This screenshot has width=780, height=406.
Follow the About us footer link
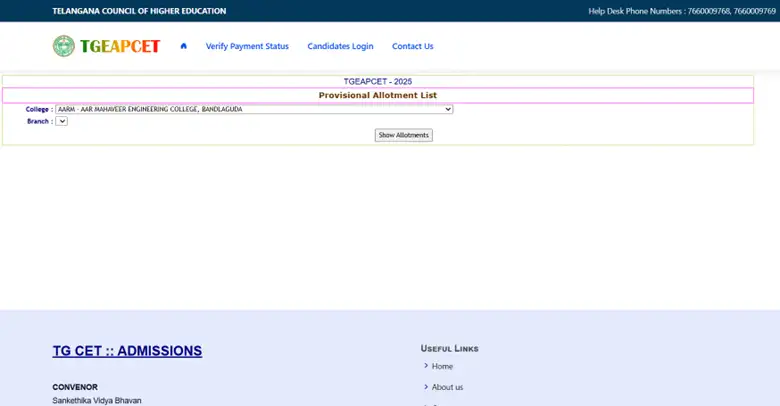447,387
